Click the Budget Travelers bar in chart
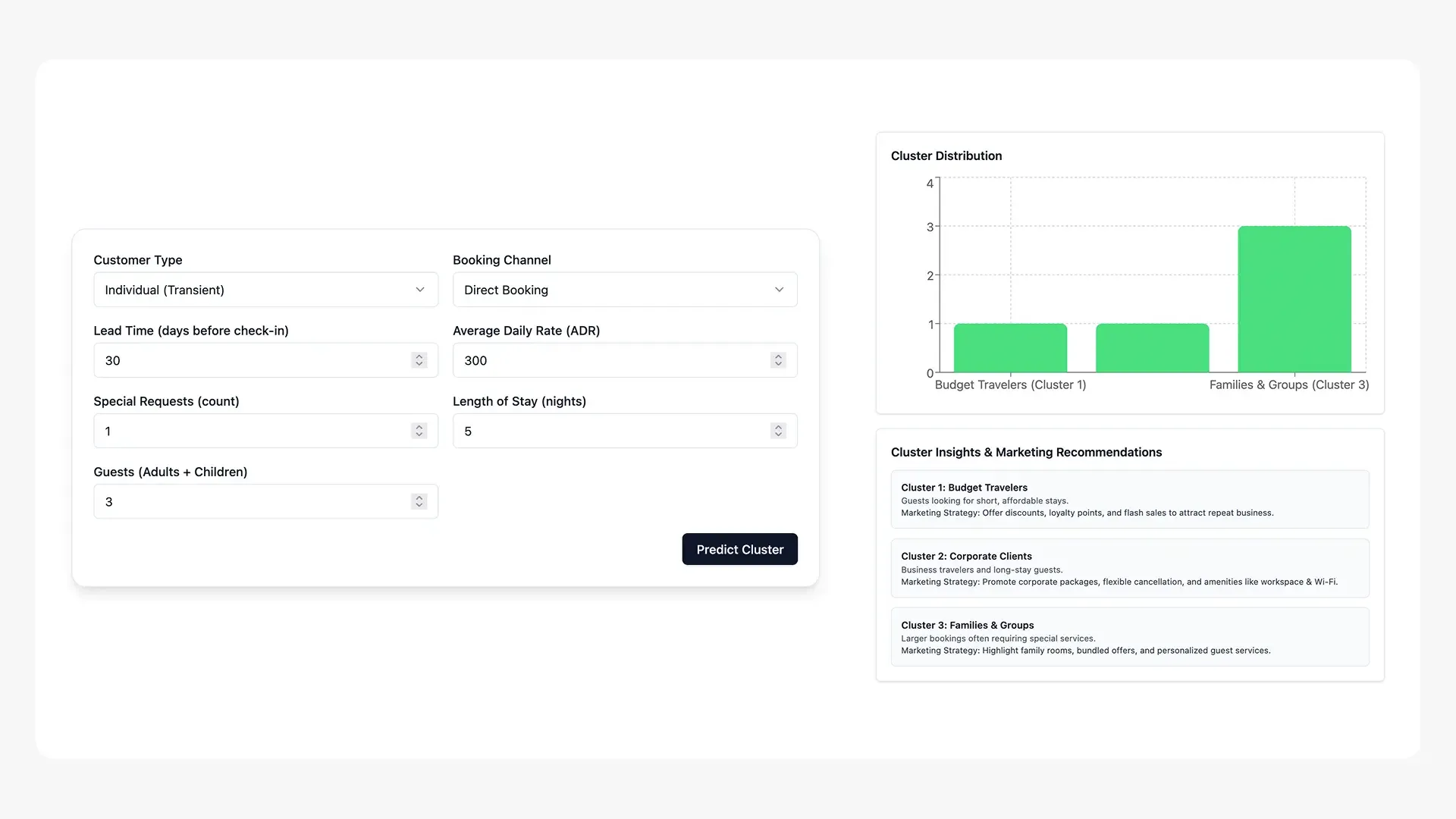The image size is (1456, 819). (1010, 348)
